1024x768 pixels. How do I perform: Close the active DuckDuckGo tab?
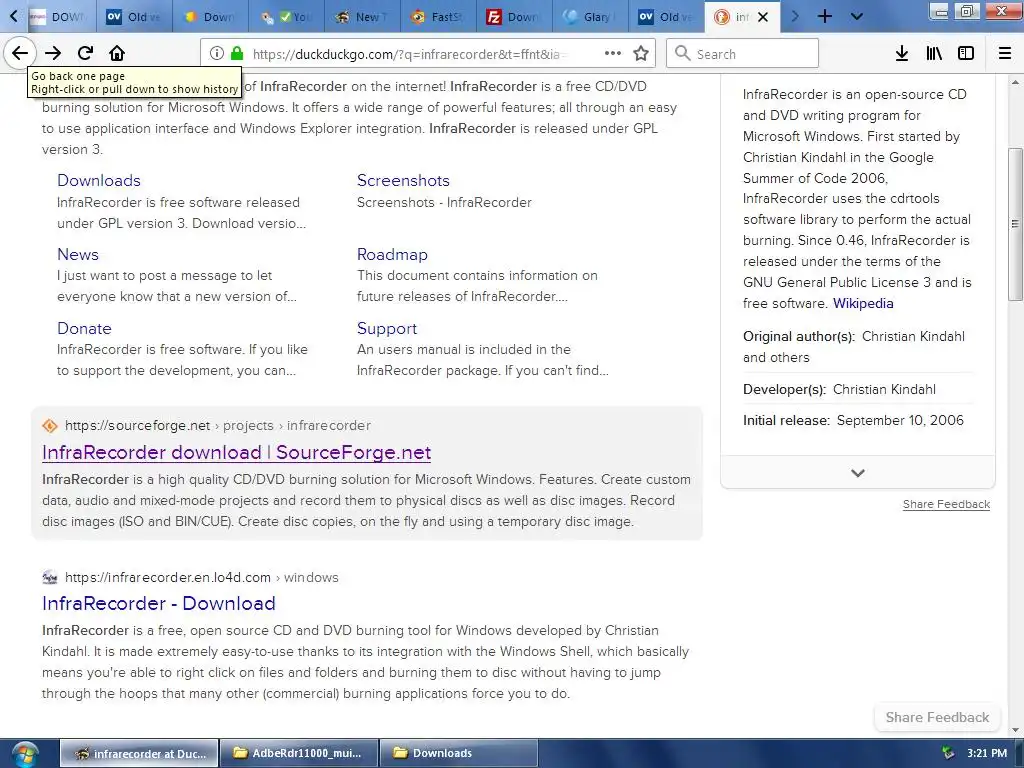[763, 17]
